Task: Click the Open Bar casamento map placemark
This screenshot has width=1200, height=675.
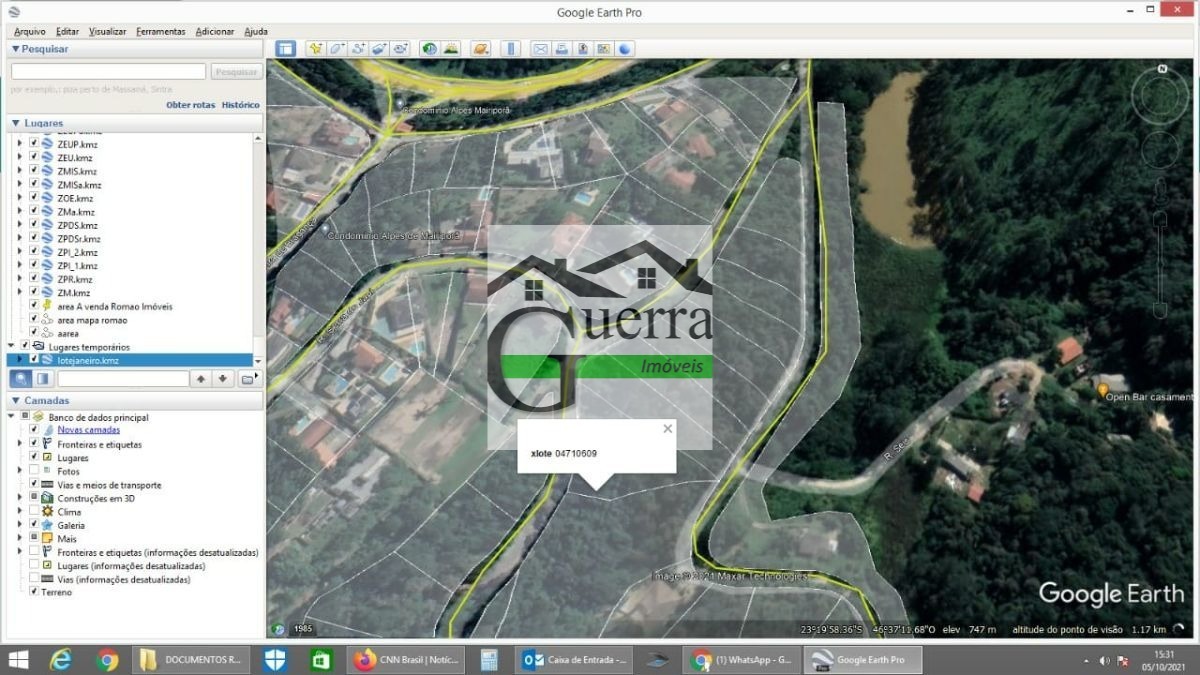Action: [1103, 389]
